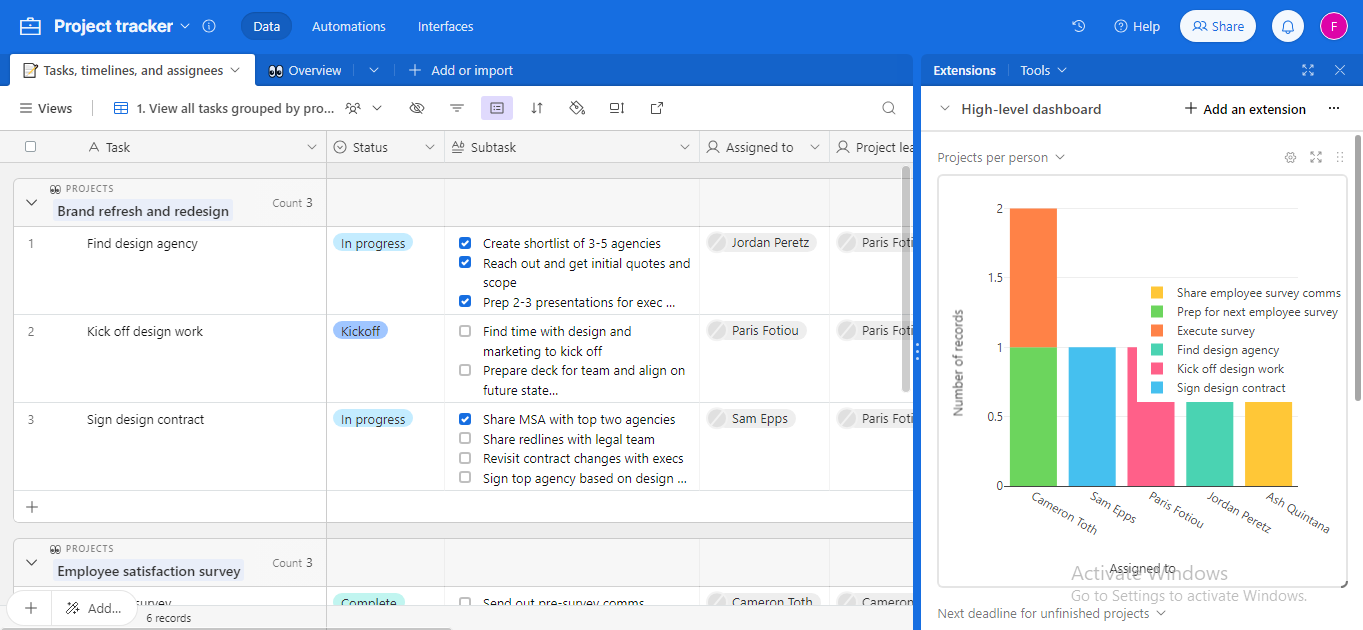Adjust row height via its toolbar icon

[616, 108]
